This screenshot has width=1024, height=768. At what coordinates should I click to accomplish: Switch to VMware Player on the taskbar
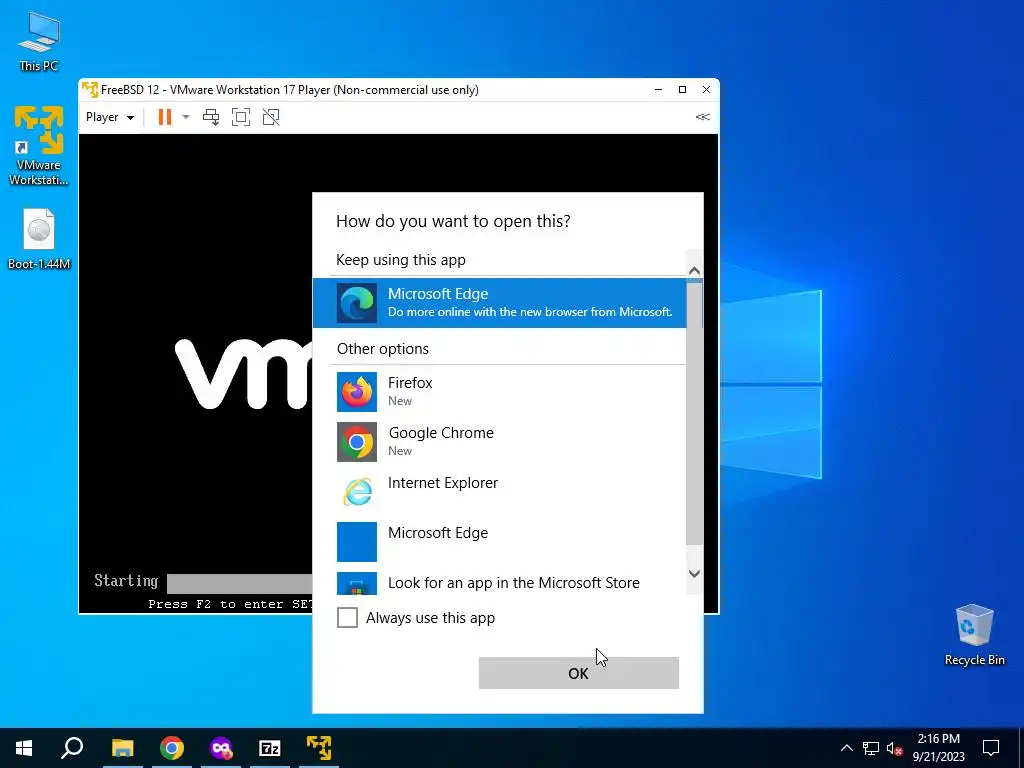pos(319,748)
